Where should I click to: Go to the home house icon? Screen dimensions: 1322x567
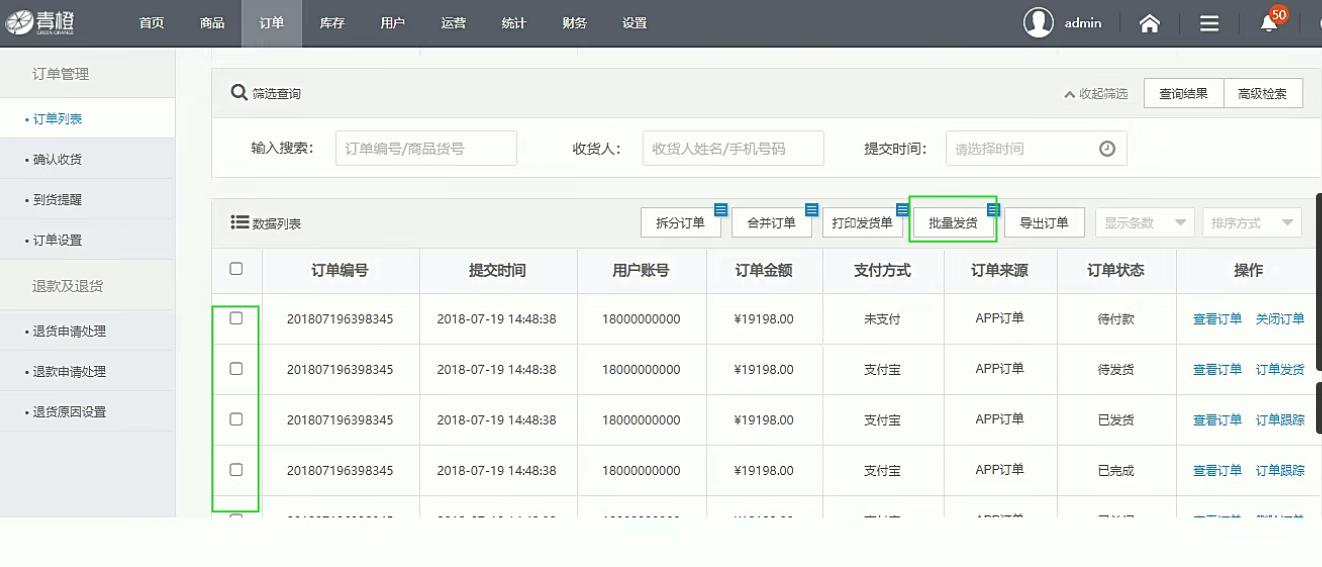1150,24
